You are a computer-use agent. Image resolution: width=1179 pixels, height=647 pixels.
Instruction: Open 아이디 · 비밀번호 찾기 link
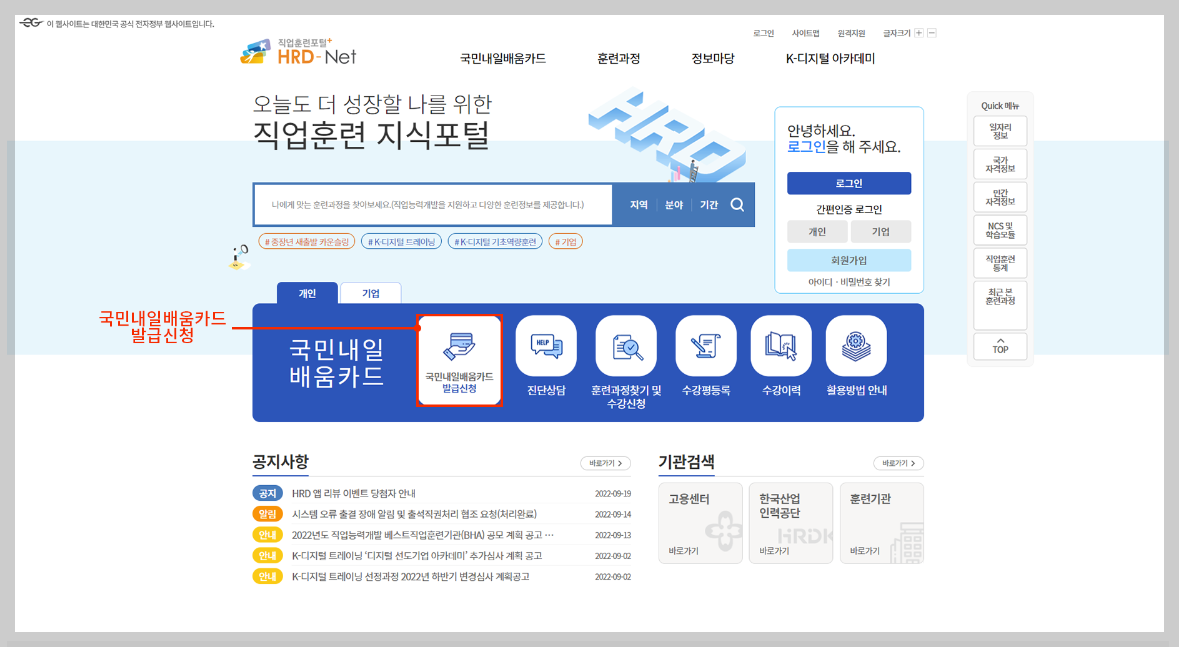[849, 282]
